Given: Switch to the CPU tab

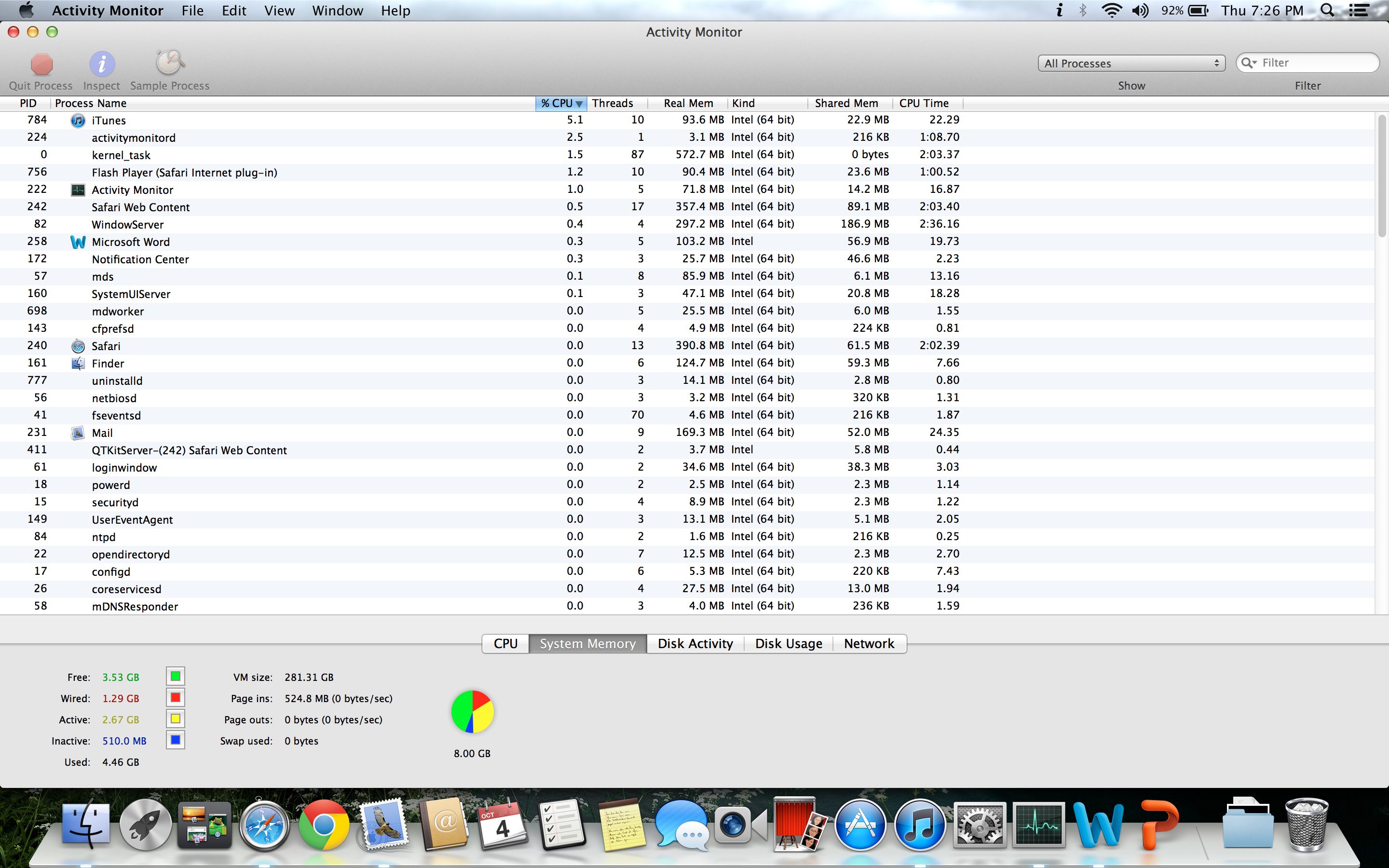Looking at the screenshot, I should point(505,644).
